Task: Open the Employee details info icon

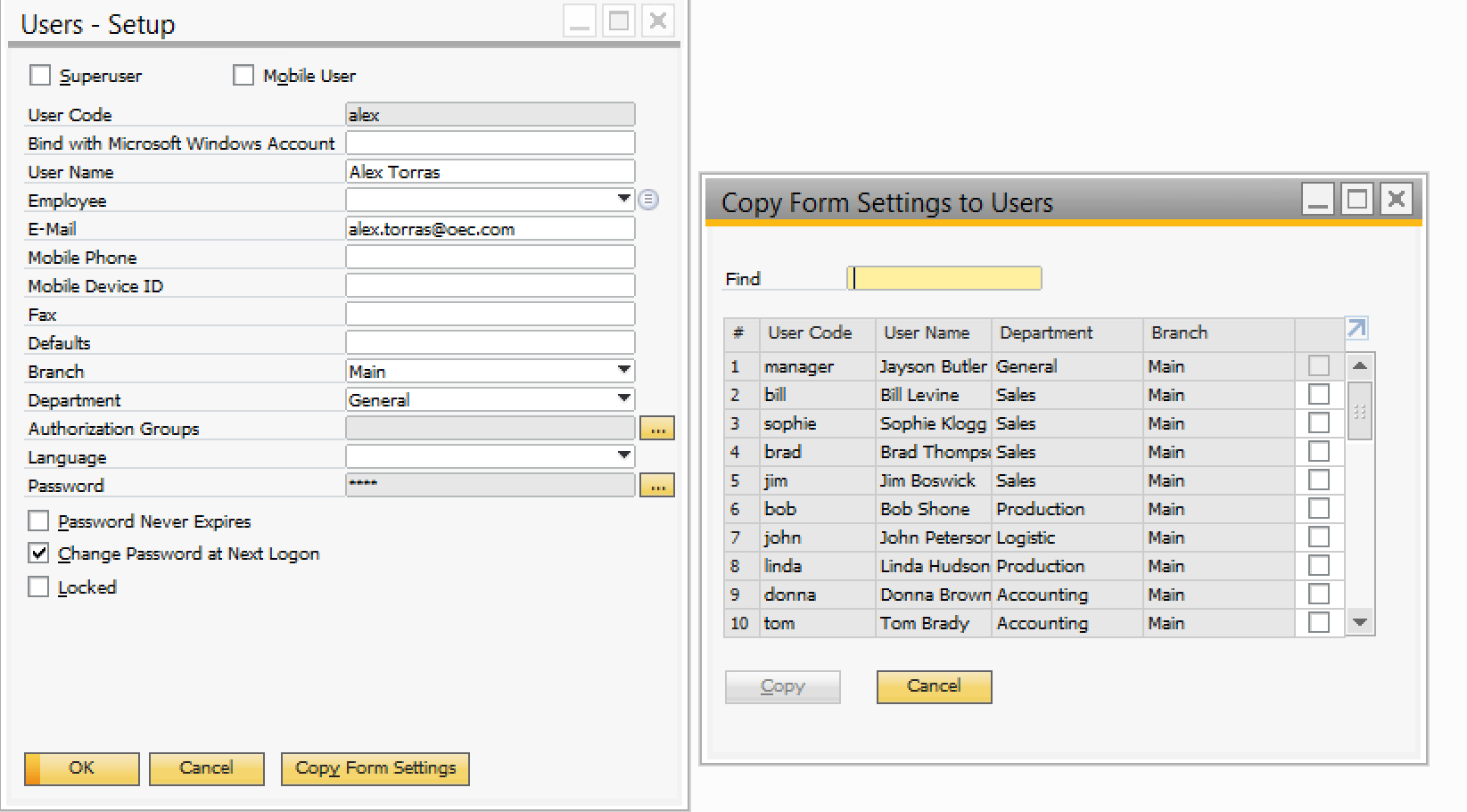Action: pos(648,200)
